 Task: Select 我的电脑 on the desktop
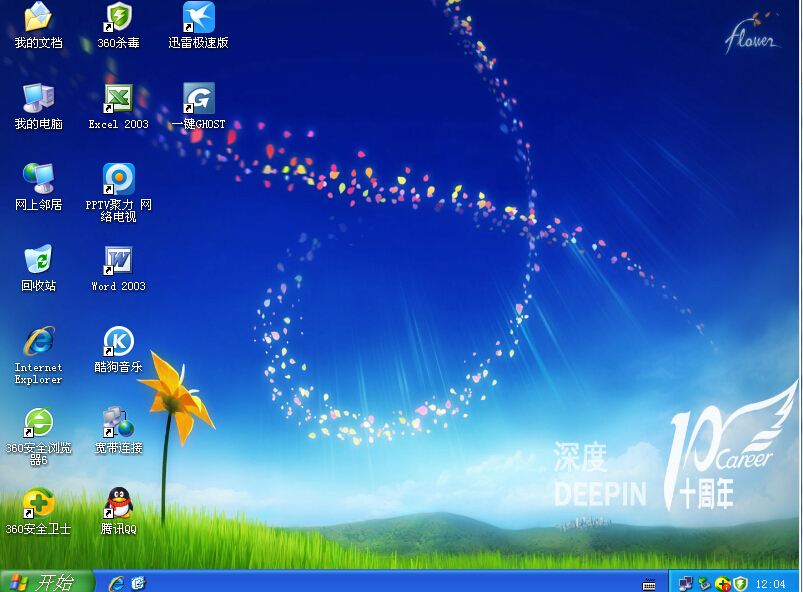(x=38, y=99)
